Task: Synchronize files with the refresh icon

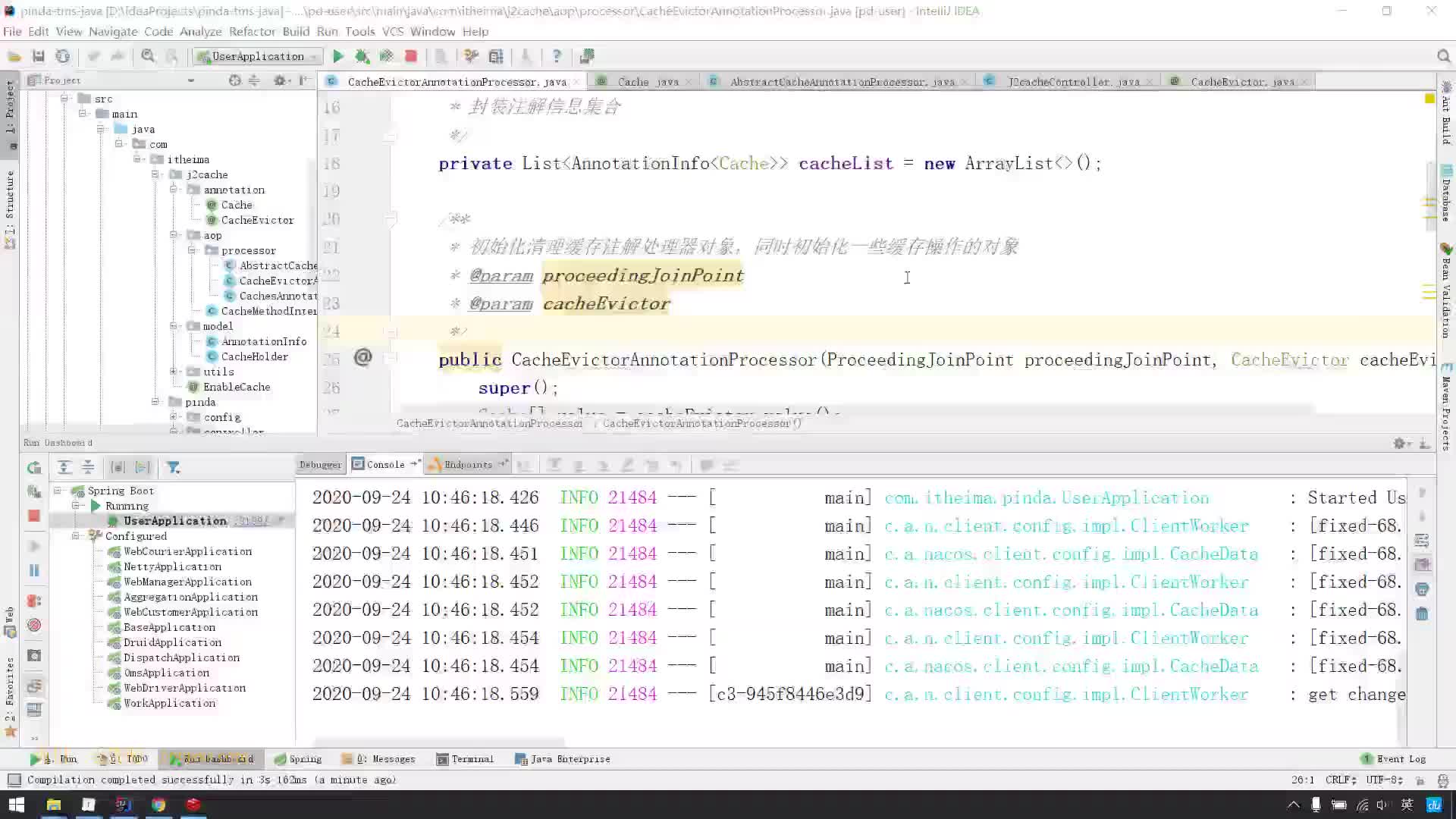Action: coord(63,56)
